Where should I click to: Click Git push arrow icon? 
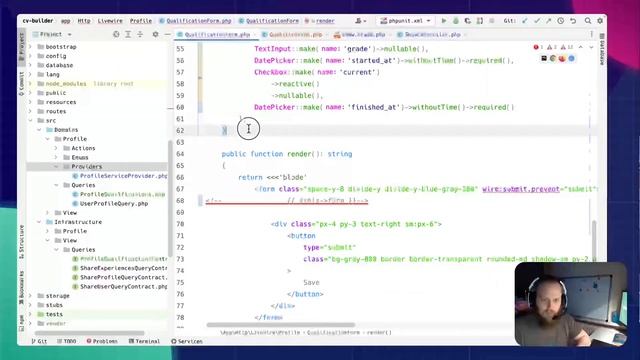pyautogui.click(x=549, y=21)
